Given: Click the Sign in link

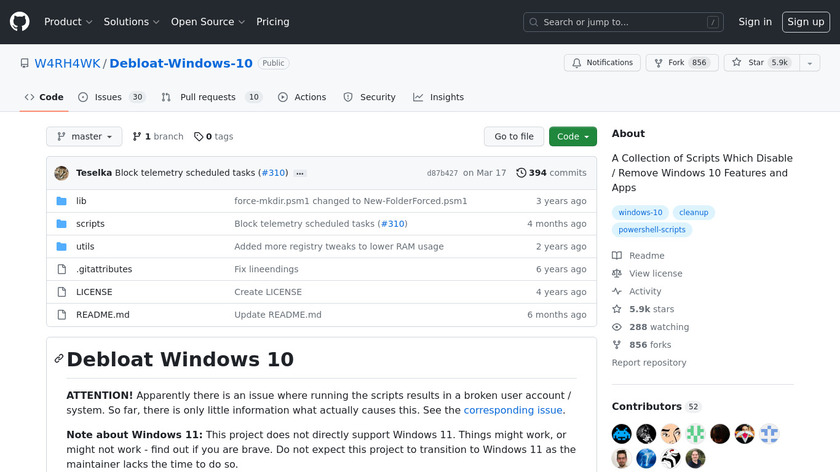Looking at the screenshot, I should coord(755,22).
